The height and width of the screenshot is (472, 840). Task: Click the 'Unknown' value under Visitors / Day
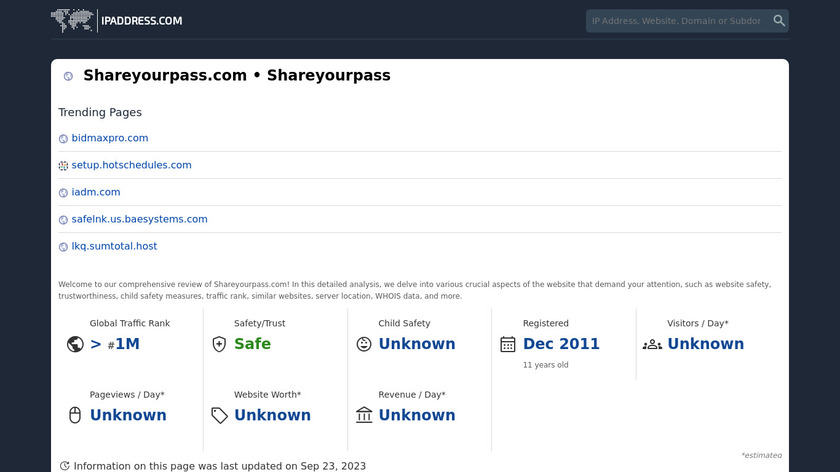[706, 344]
